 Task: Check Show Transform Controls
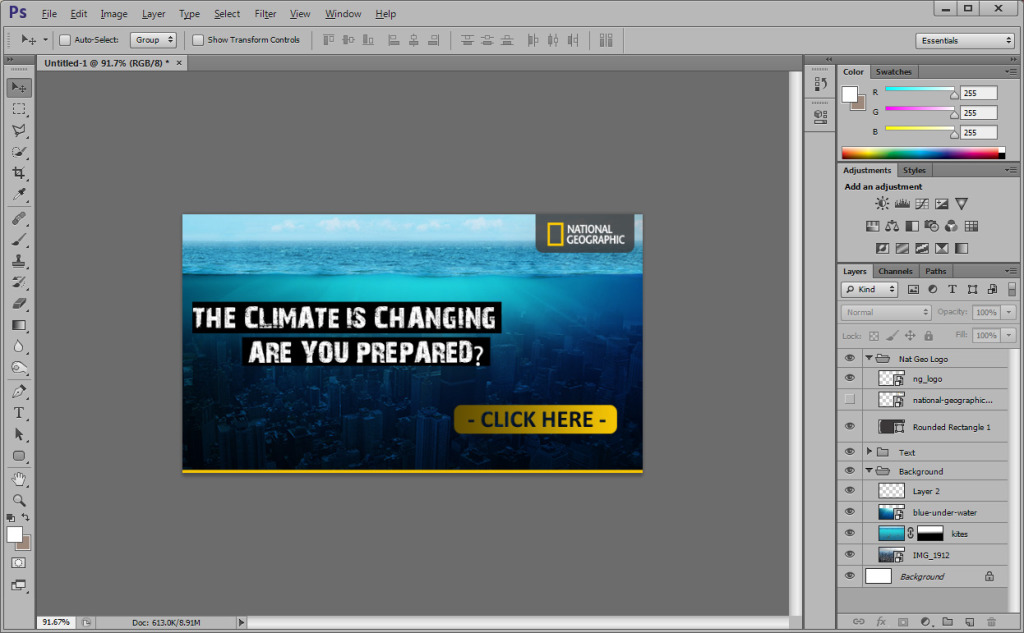(x=198, y=40)
